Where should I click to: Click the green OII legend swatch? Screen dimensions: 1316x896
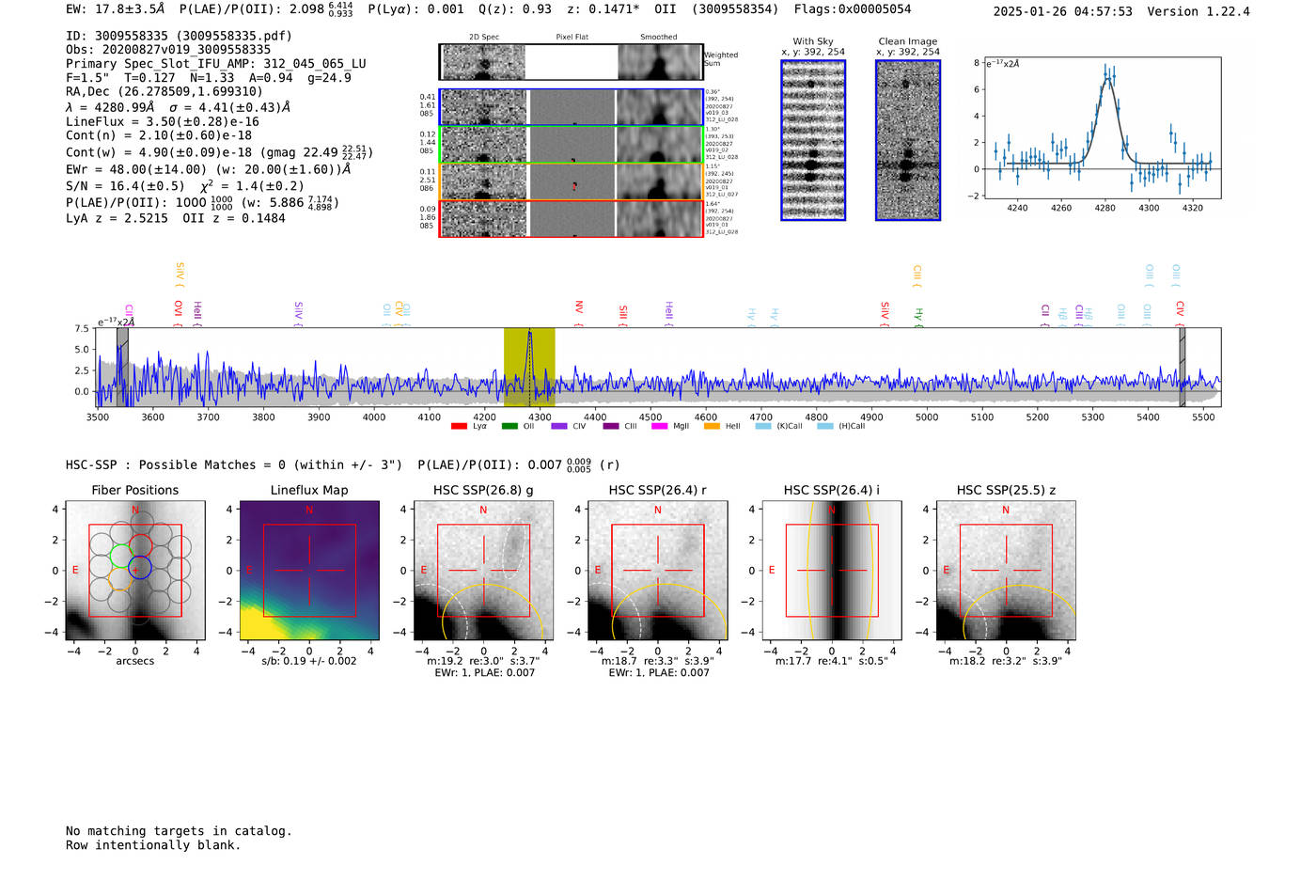[x=509, y=427]
